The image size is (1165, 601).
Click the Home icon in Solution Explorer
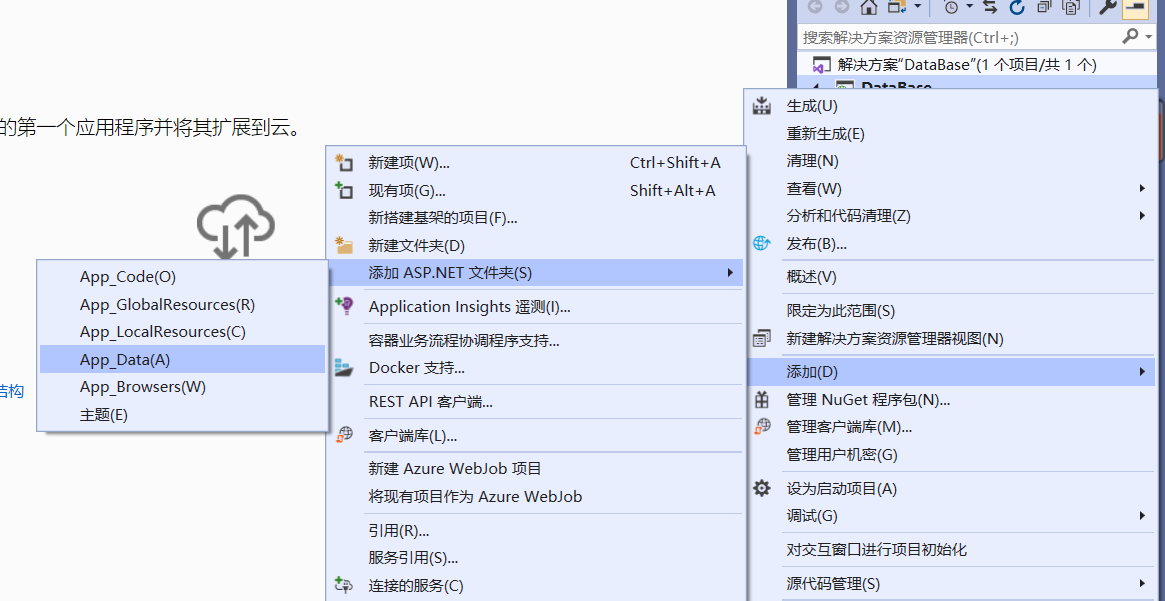(868, 9)
